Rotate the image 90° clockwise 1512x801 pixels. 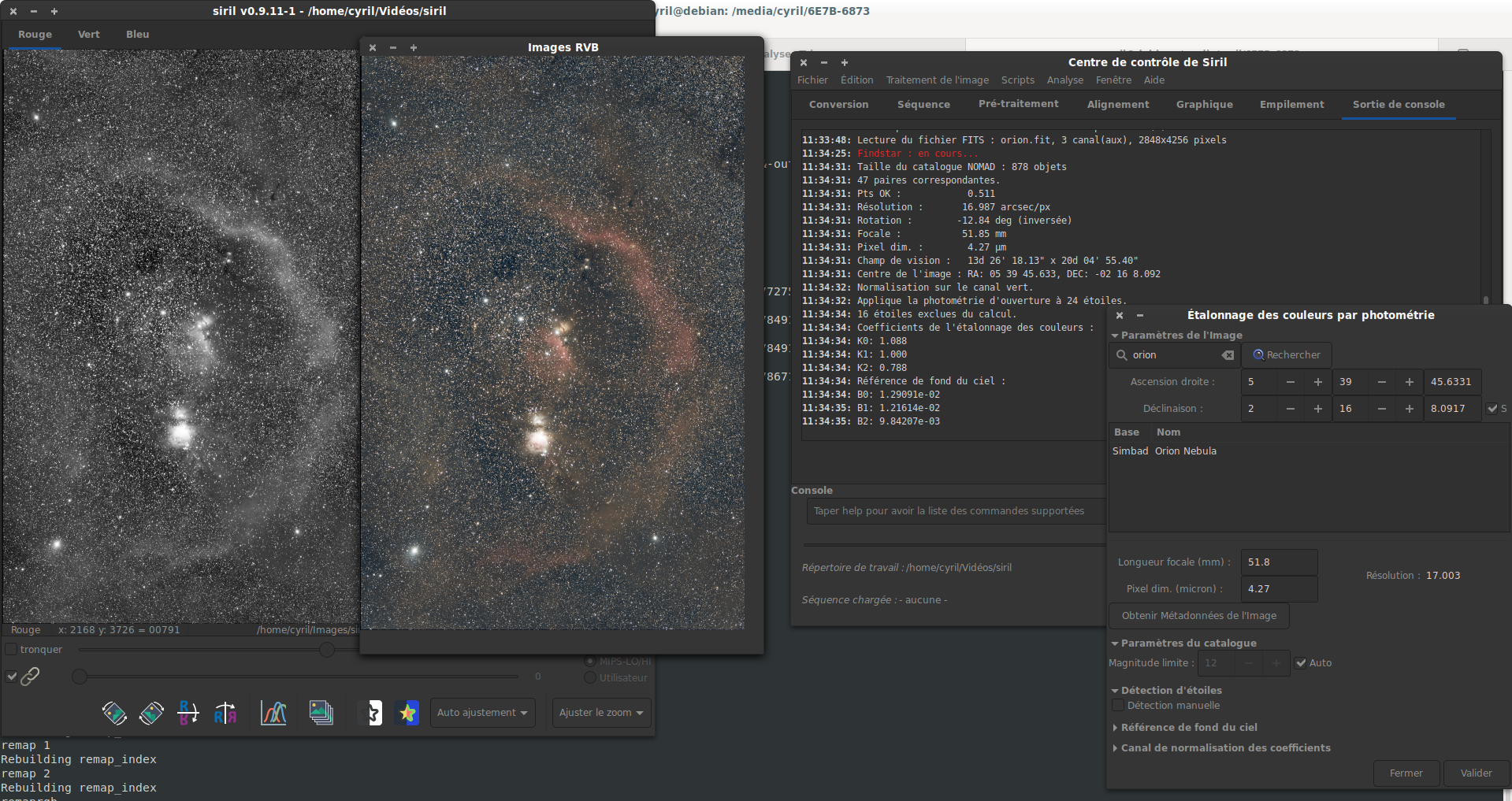coord(151,713)
